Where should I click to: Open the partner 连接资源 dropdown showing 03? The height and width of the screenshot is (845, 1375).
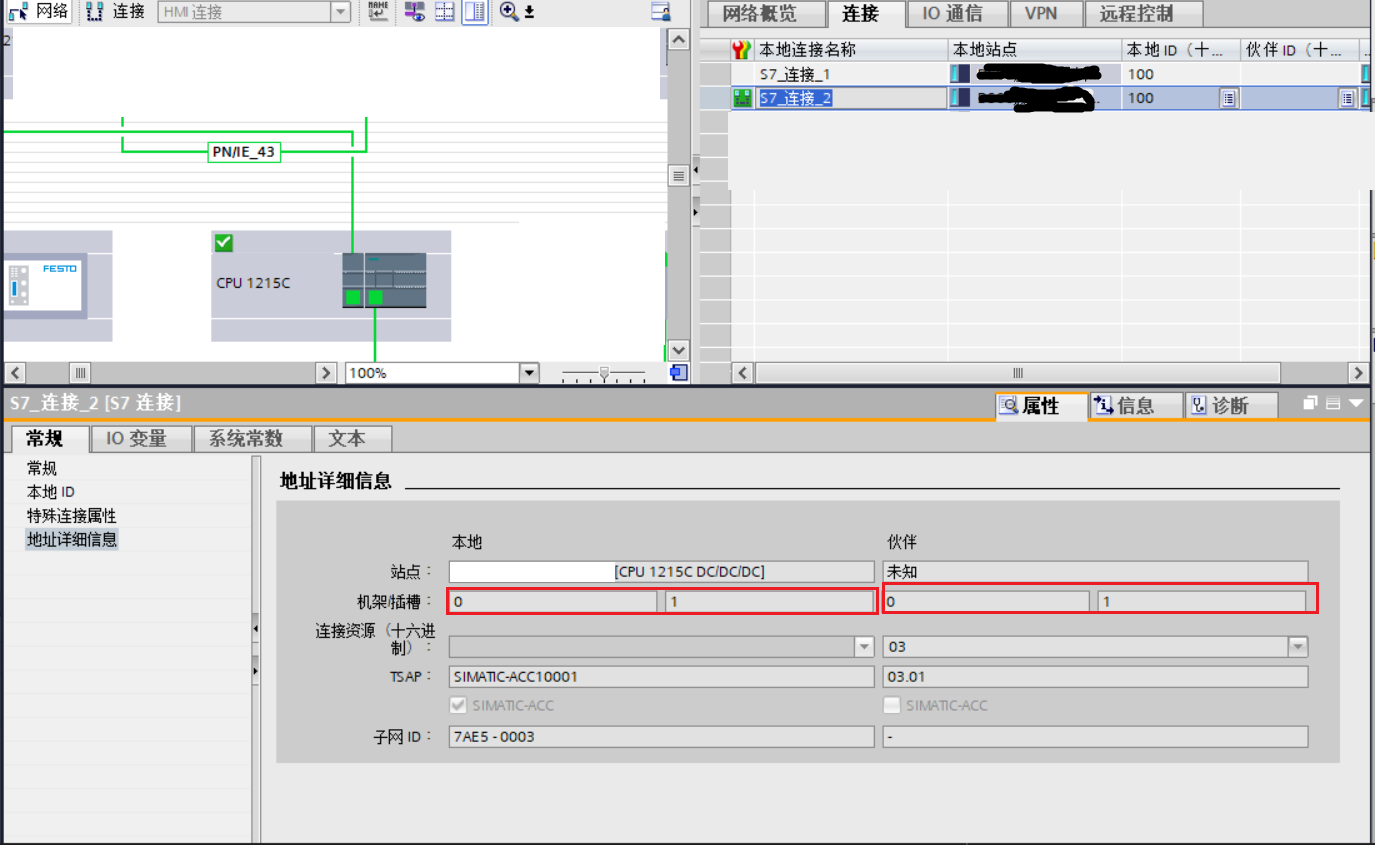[x=1297, y=647]
